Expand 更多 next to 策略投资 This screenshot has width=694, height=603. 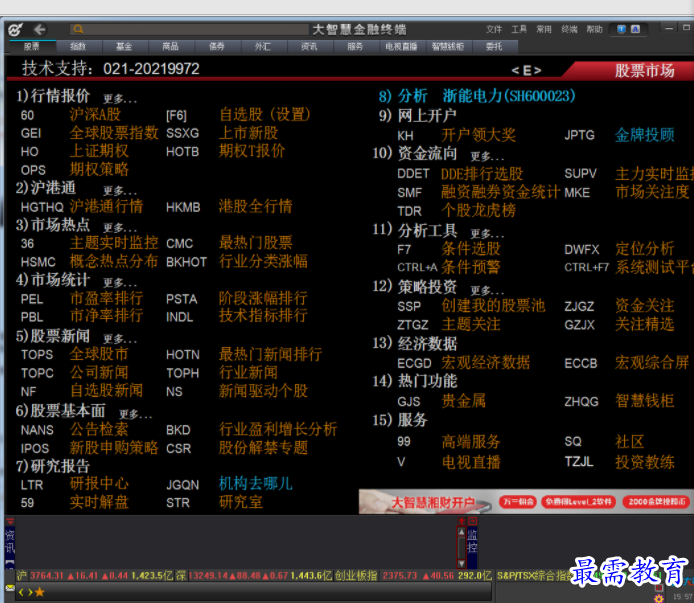[x=487, y=290]
